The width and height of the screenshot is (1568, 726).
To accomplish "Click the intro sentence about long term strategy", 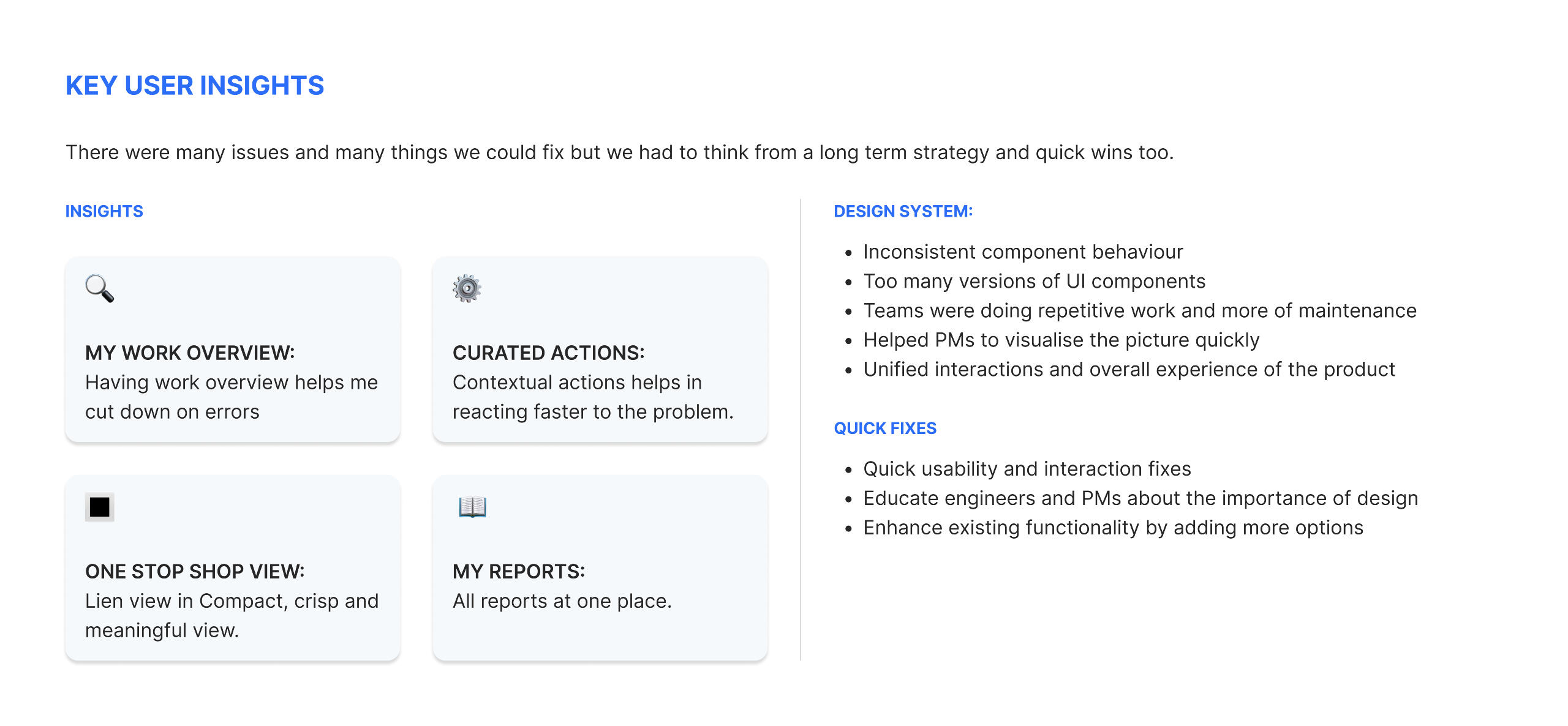I will [x=619, y=152].
